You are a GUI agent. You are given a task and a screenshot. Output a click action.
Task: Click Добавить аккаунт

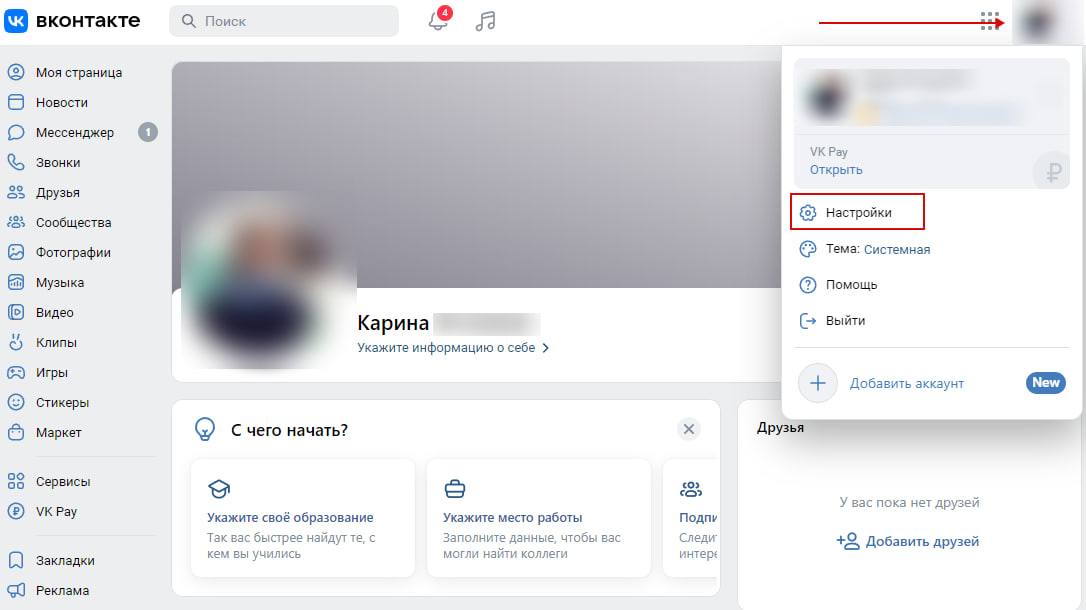(x=907, y=384)
